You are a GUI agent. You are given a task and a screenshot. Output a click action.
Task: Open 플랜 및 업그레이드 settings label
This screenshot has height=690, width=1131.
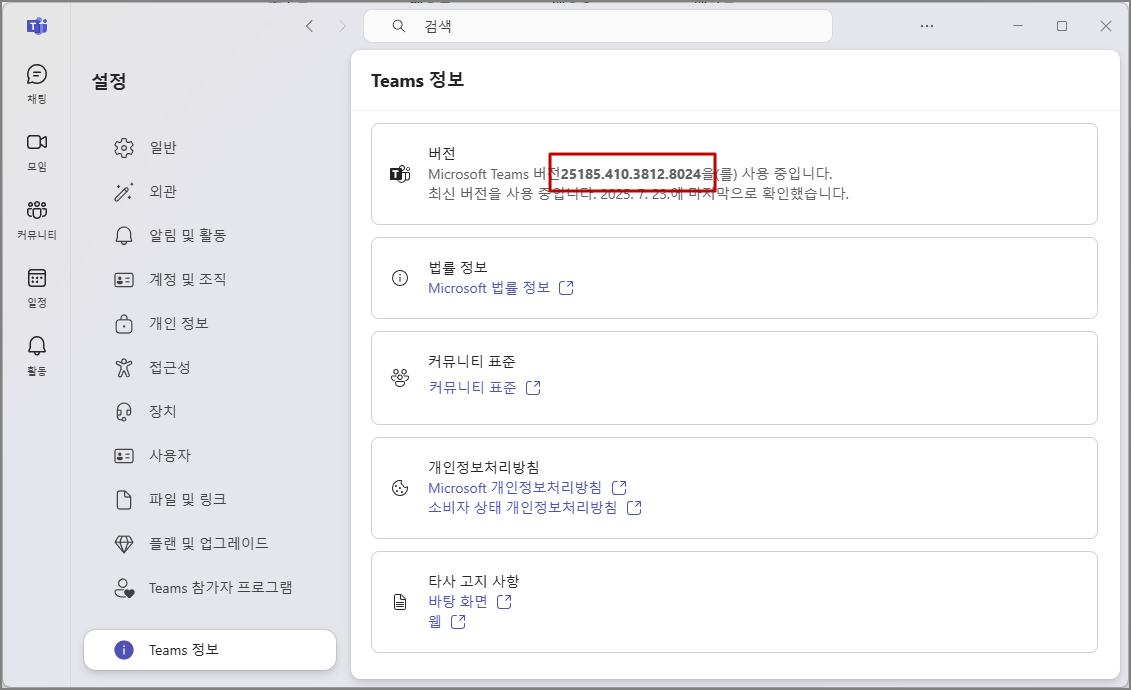coord(209,544)
